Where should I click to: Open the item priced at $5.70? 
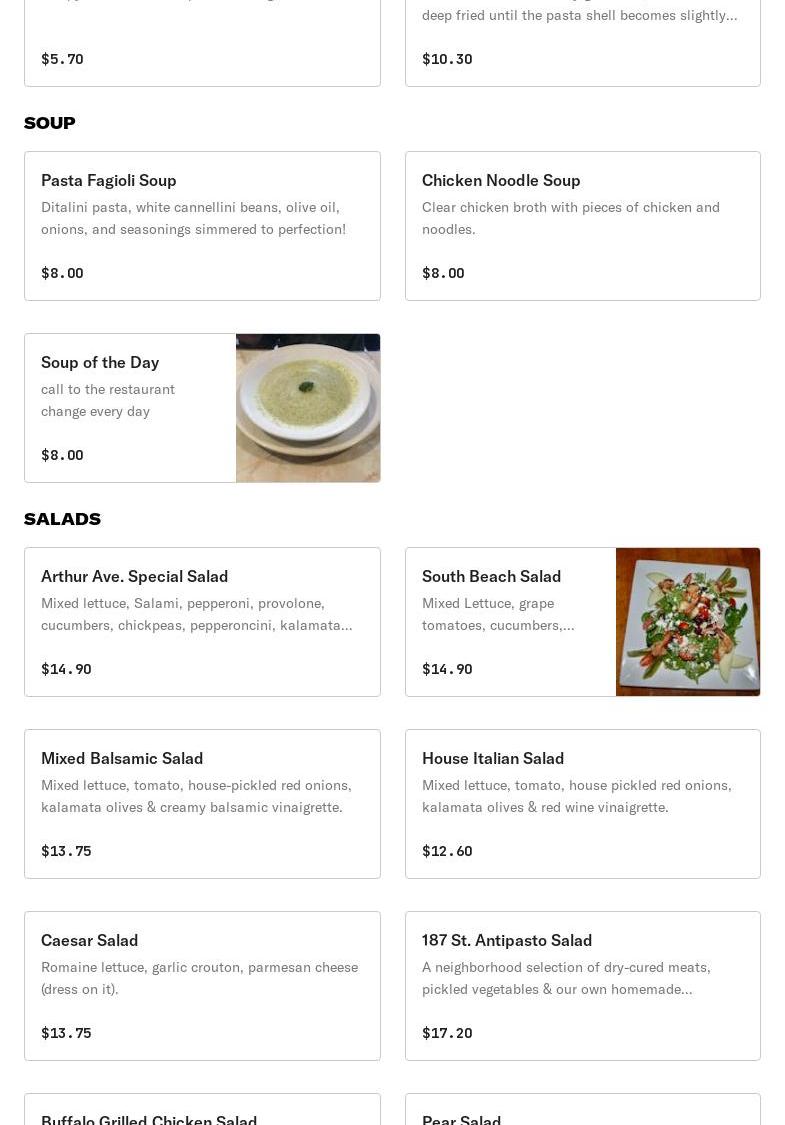(202, 45)
